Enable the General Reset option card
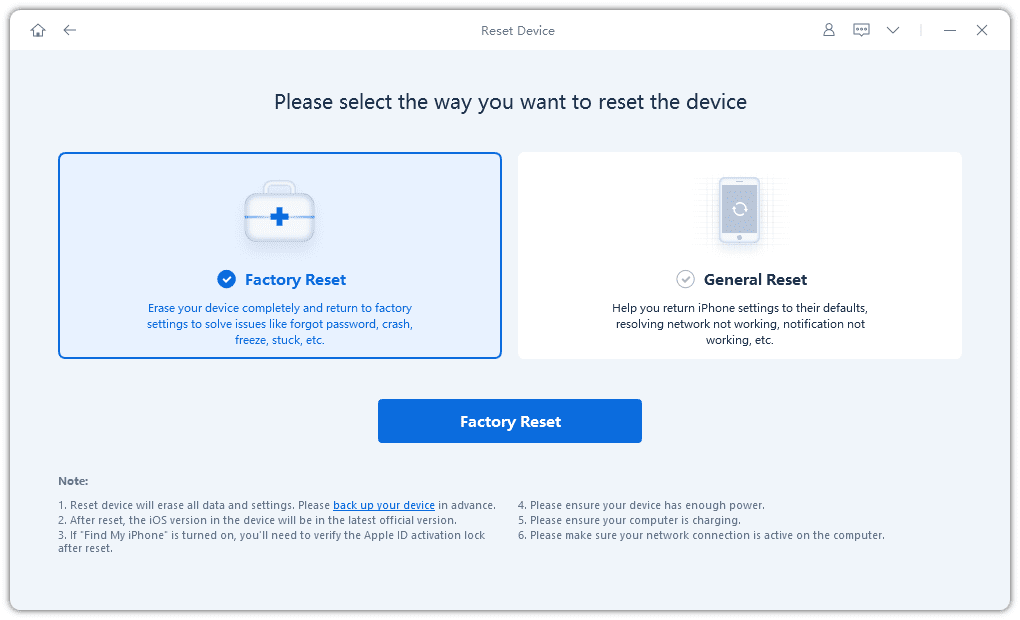 click(739, 255)
